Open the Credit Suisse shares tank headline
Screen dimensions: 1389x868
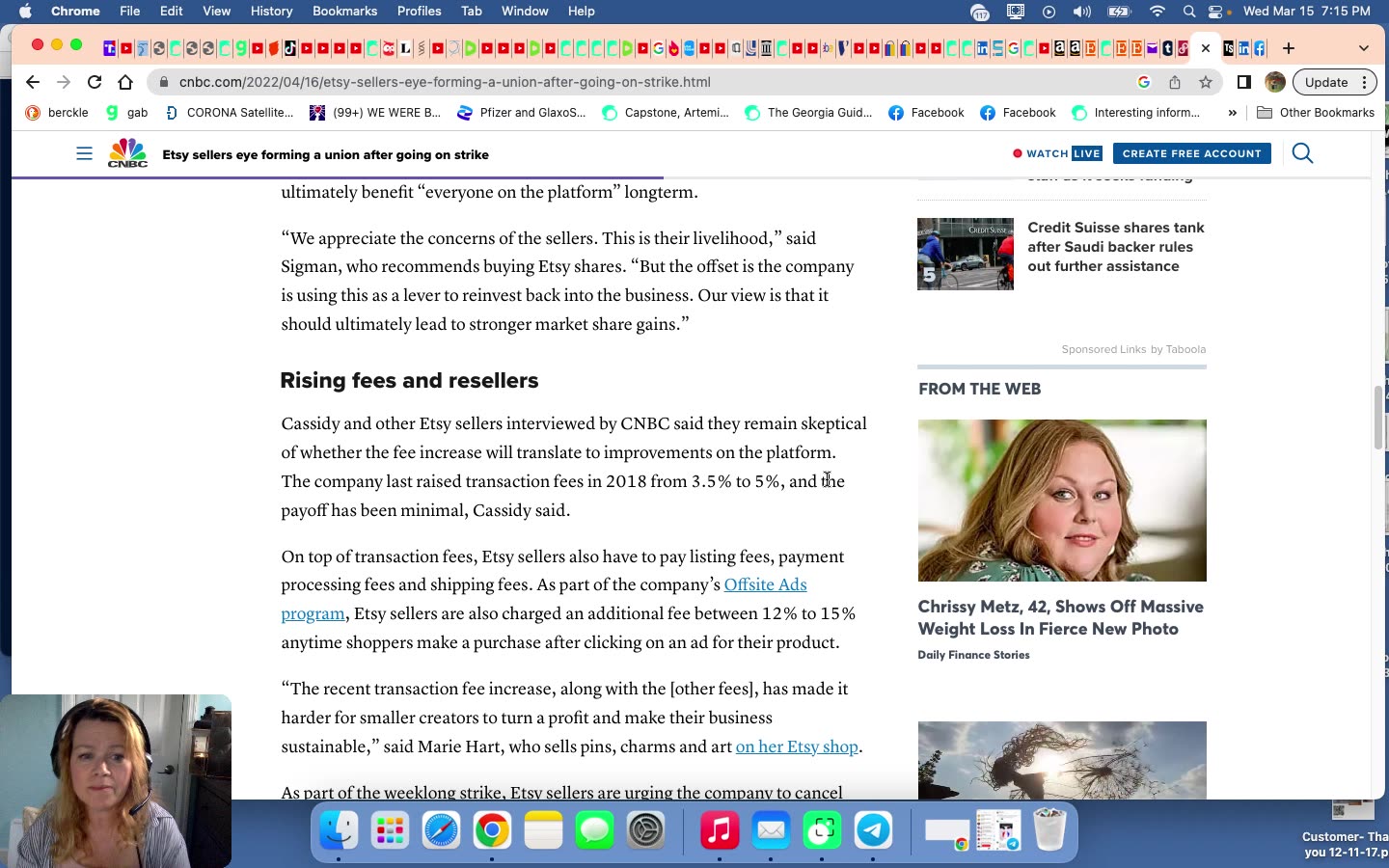click(x=1116, y=247)
